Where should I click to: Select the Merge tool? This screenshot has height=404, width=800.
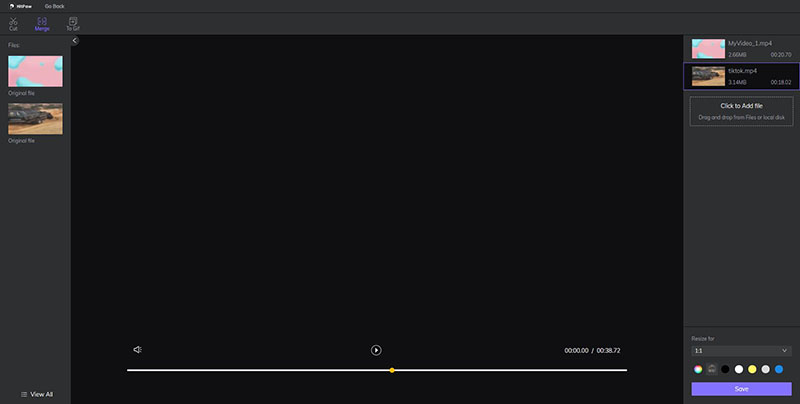click(42, 24)
